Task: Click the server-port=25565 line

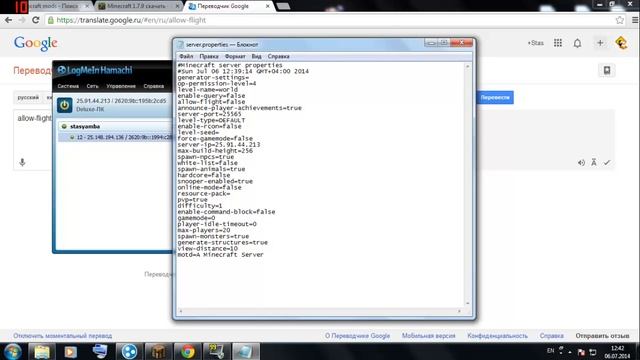Action: point(209,114)
